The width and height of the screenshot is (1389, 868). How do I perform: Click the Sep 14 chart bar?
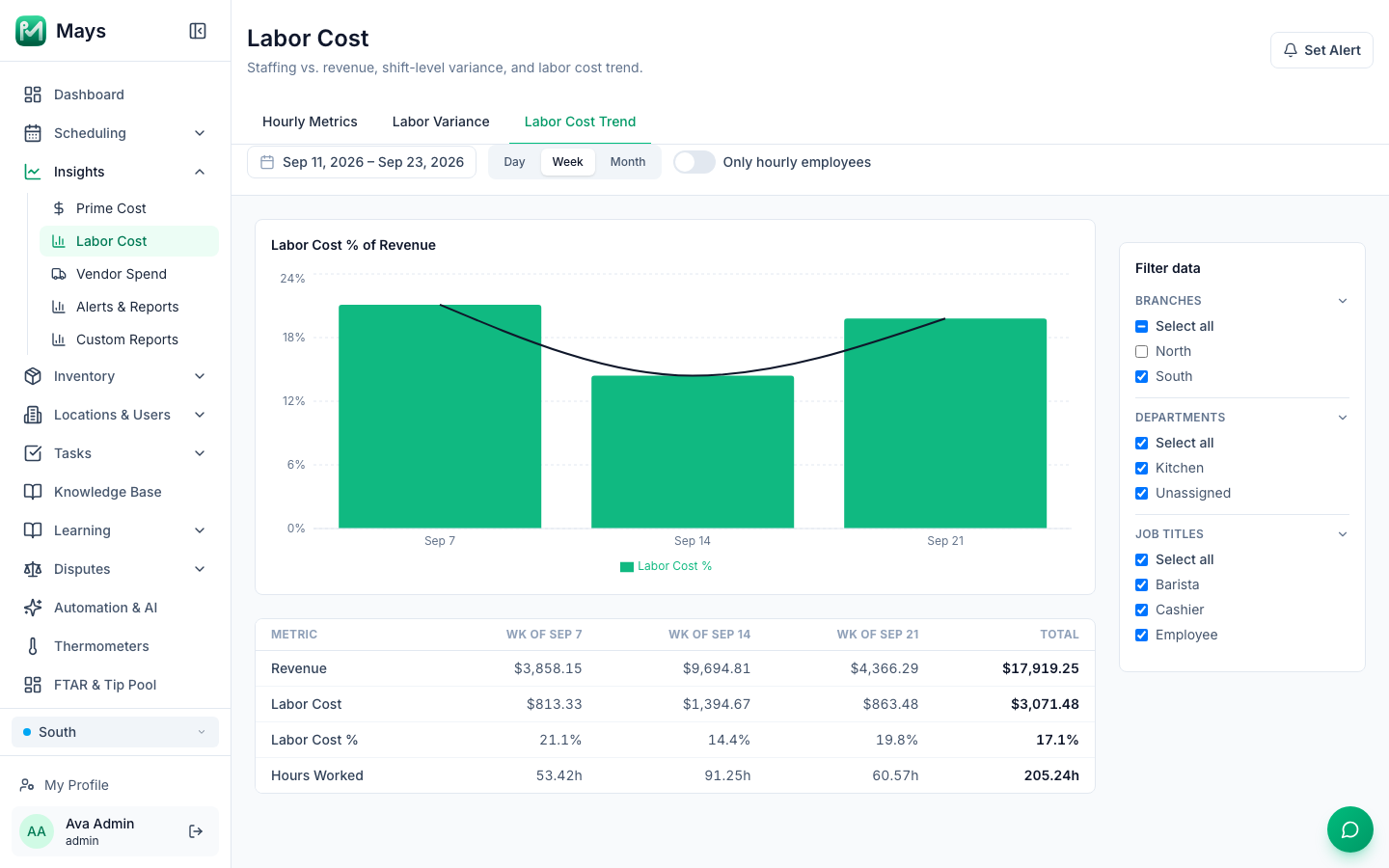click(x=693, y=451)
